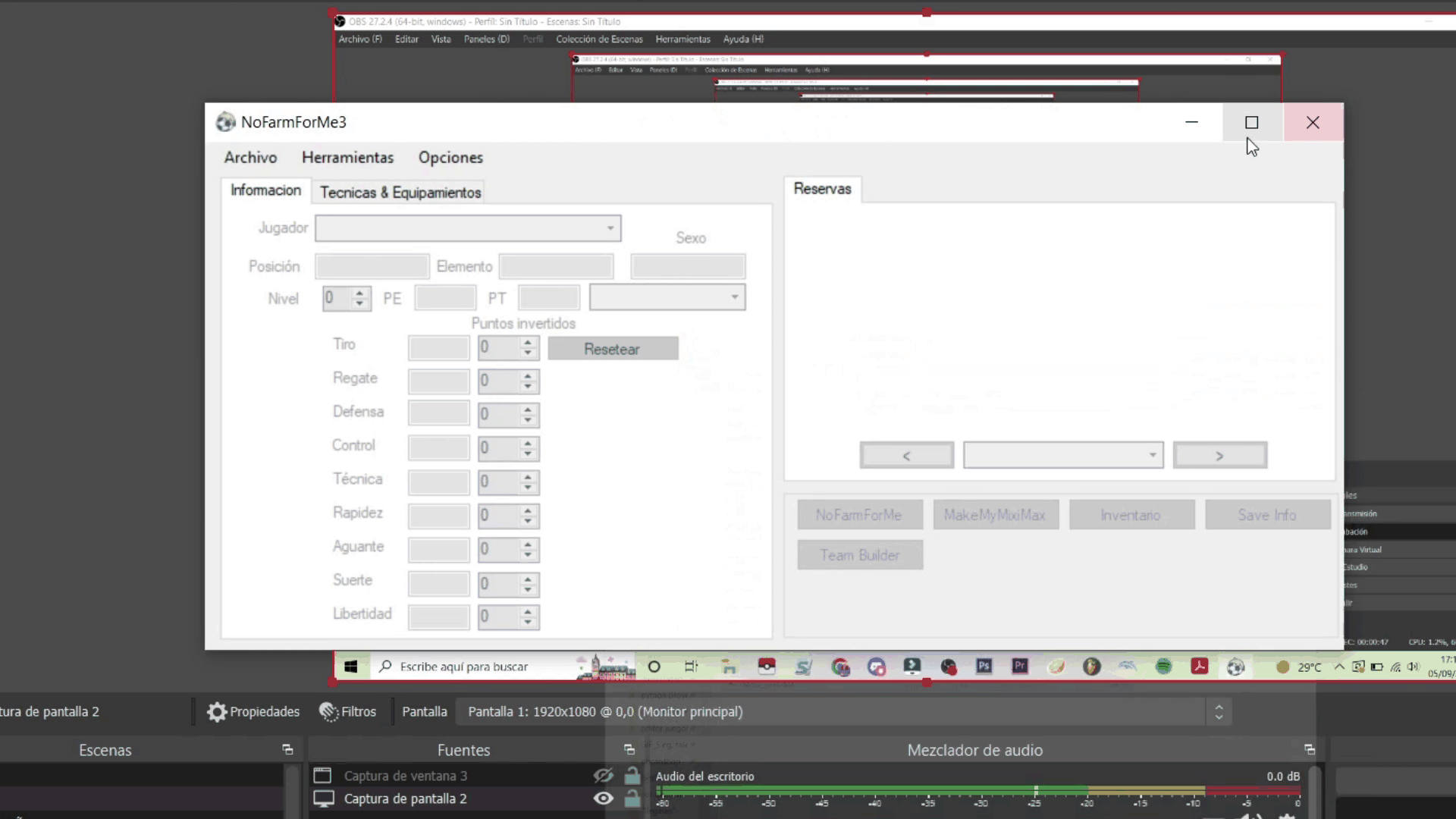Click monitor icon of Captura de pantalla 2

point(324,799)
